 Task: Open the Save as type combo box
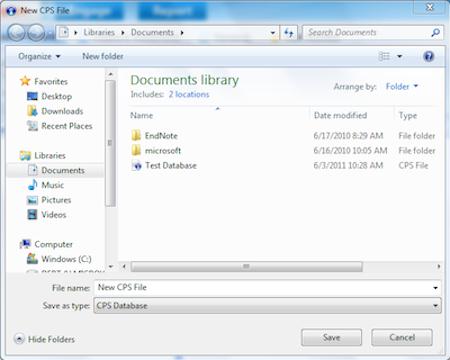pyautogui.click(x=267, y=306)
